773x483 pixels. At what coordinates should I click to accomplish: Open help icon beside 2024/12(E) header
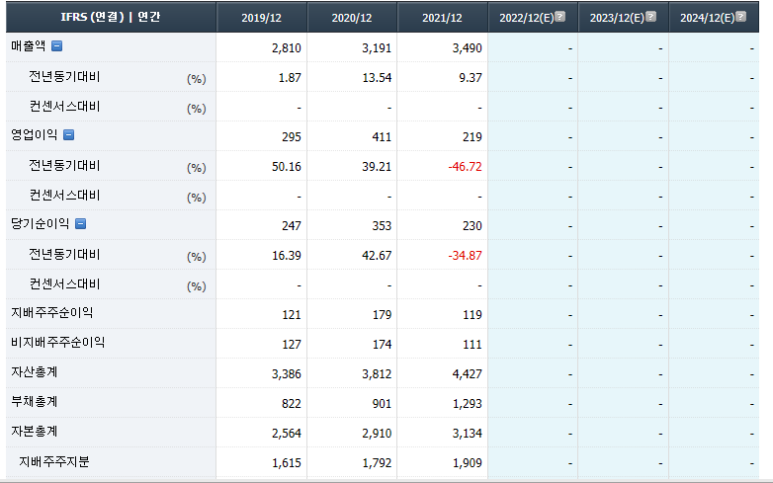(x=741, y=16)
